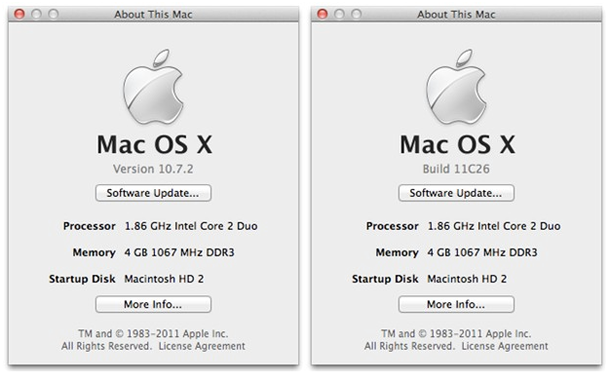Click Apple logo in Build 11C26 window
The image size is (610, 382).
point(456,87)
